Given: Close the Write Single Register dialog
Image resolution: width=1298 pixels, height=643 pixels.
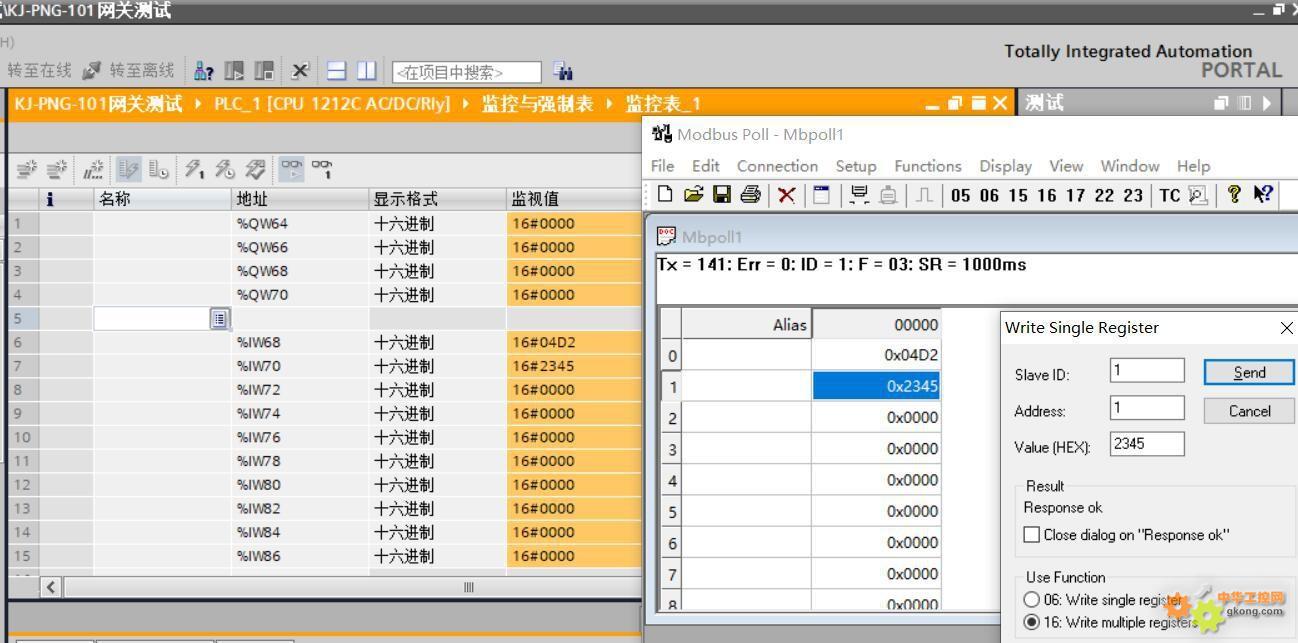Looking at the screenshot, I should 1286,328.
